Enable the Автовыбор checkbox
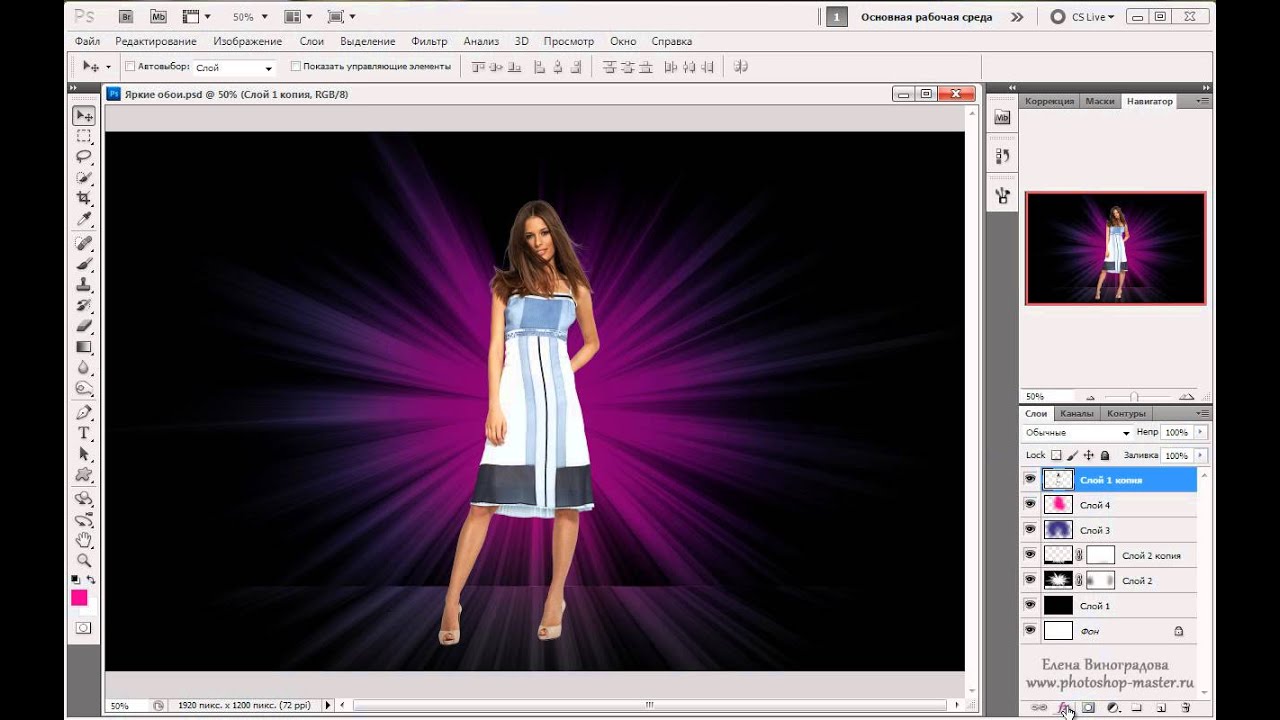This screenshot has width=1280, height=720. 130,67
